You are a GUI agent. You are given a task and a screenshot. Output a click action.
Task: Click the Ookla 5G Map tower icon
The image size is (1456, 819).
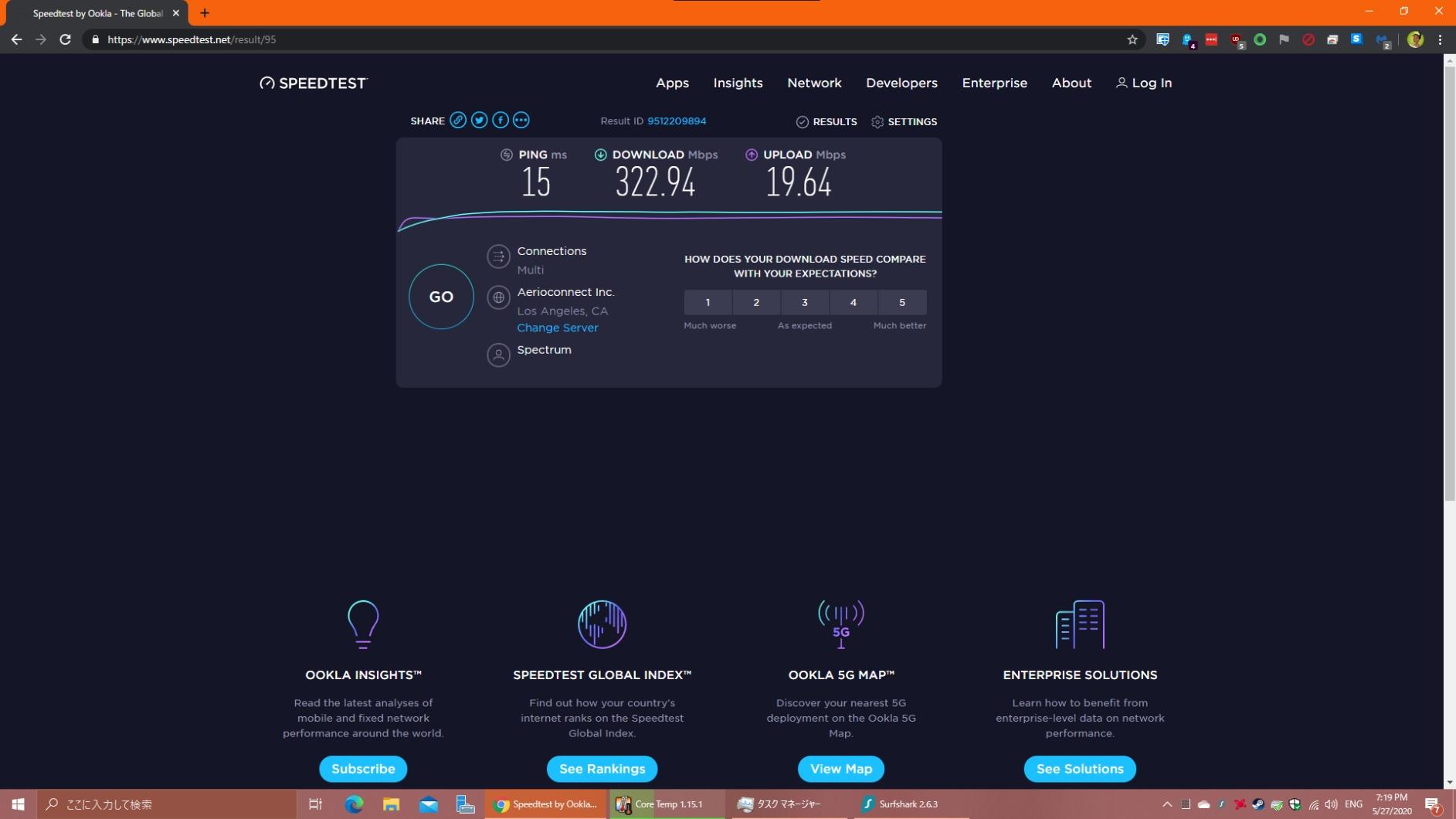click(841, 624)
